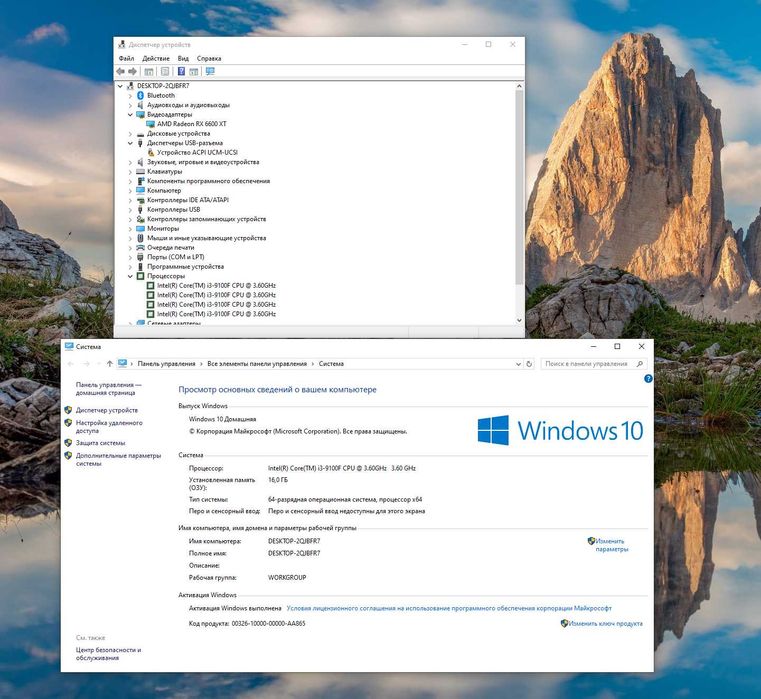Click the Очереди печати printer icon
This screenshot has height=699, width=761.
point(140,247)
